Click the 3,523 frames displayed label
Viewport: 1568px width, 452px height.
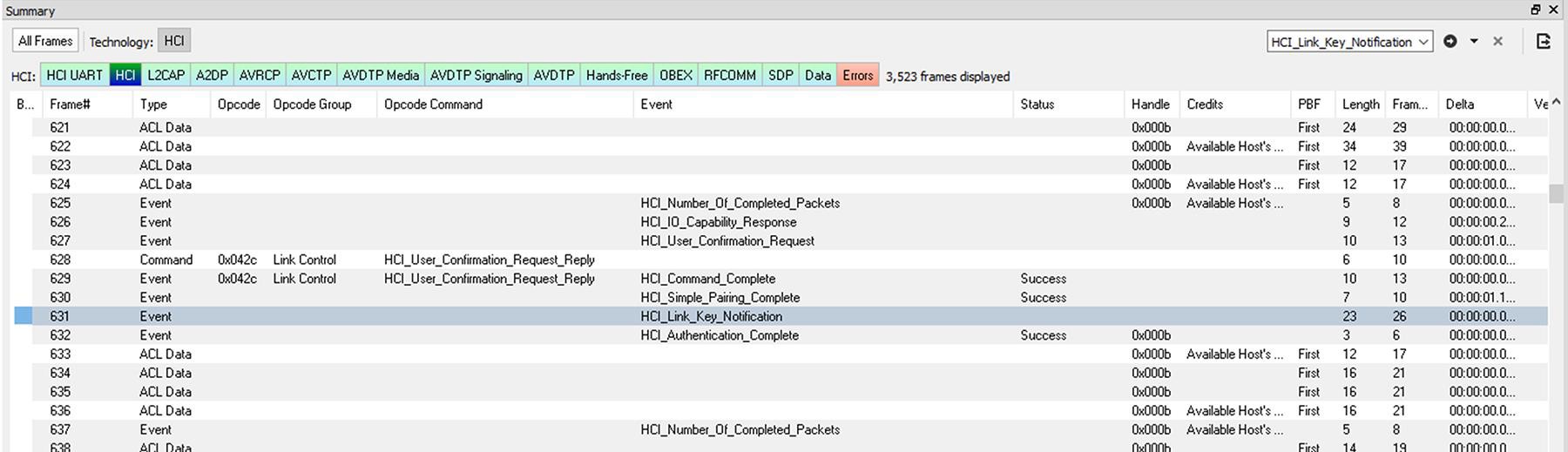click(948, 77)
